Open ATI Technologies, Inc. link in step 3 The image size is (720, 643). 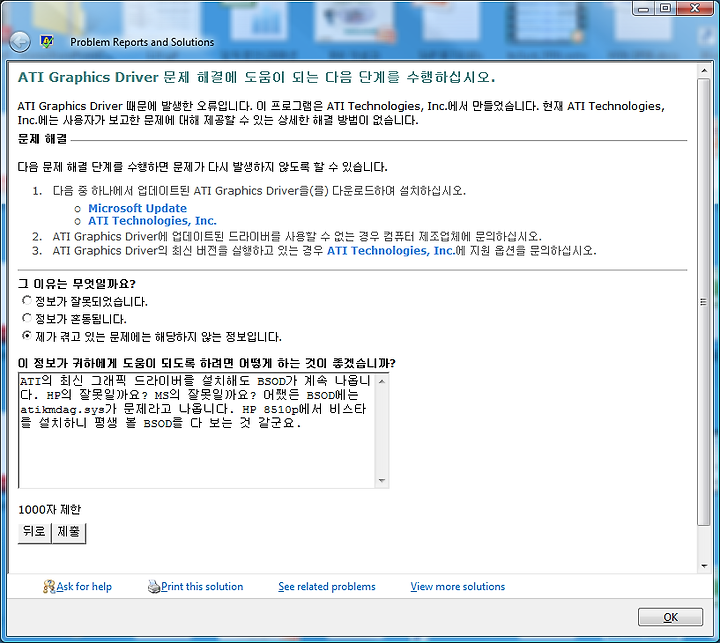click(391, 251)
